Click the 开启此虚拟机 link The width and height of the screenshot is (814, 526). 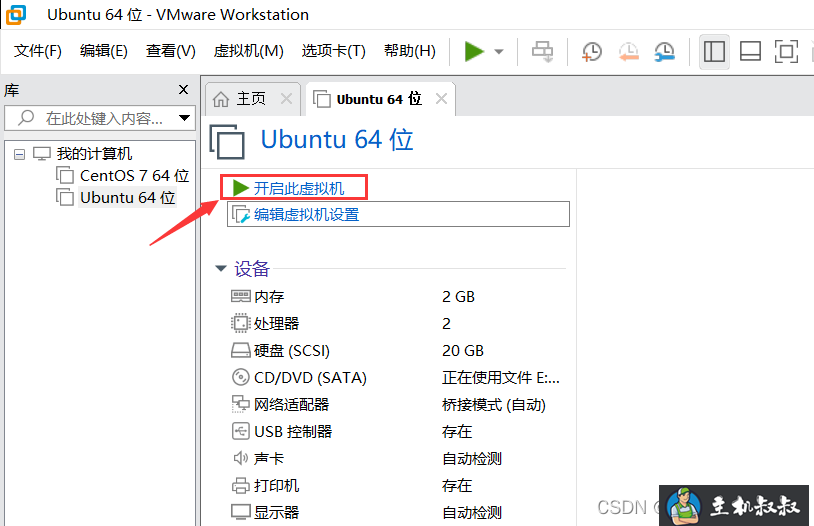(x=299, y=188)
